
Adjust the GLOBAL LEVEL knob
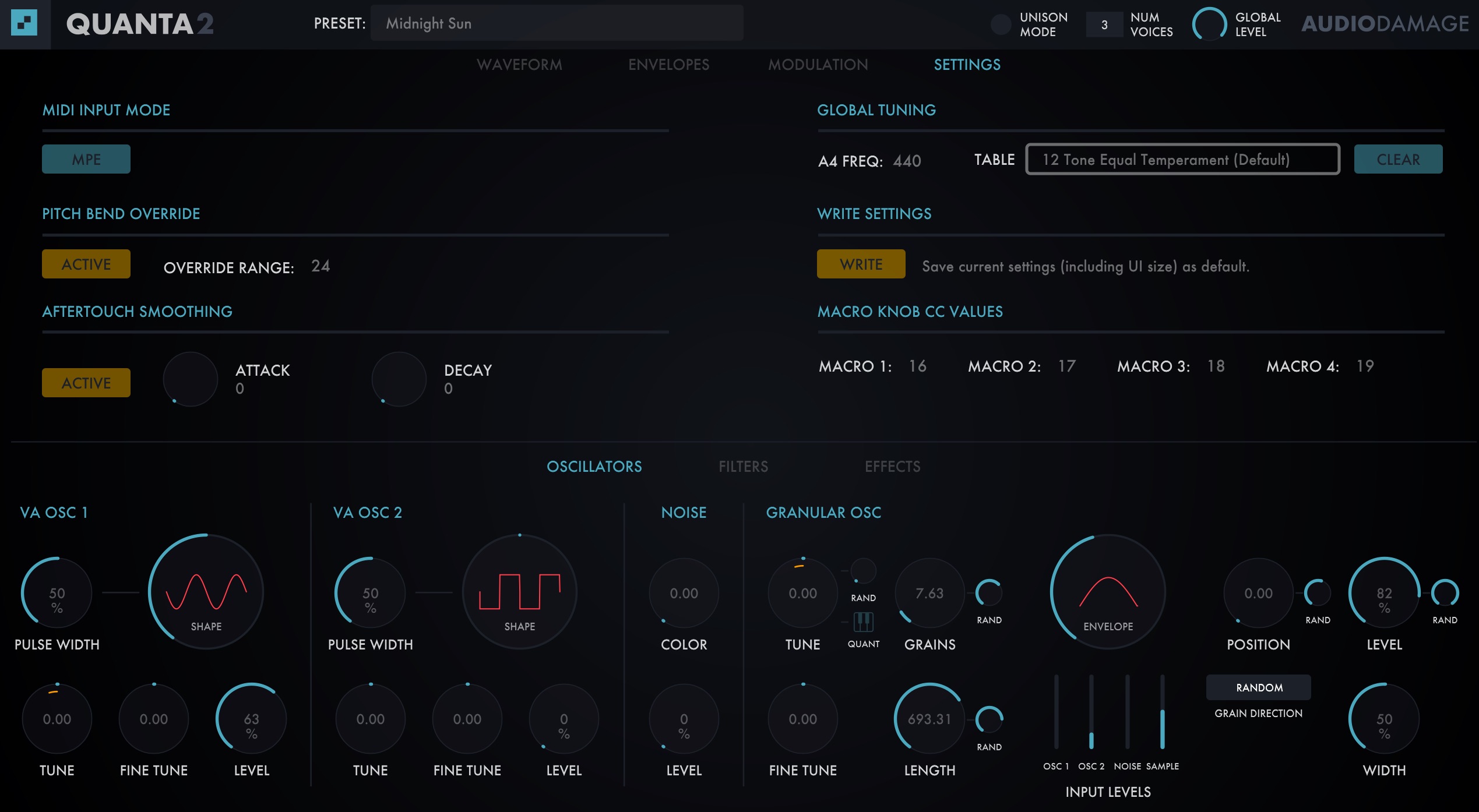[x=1211, y=24]
